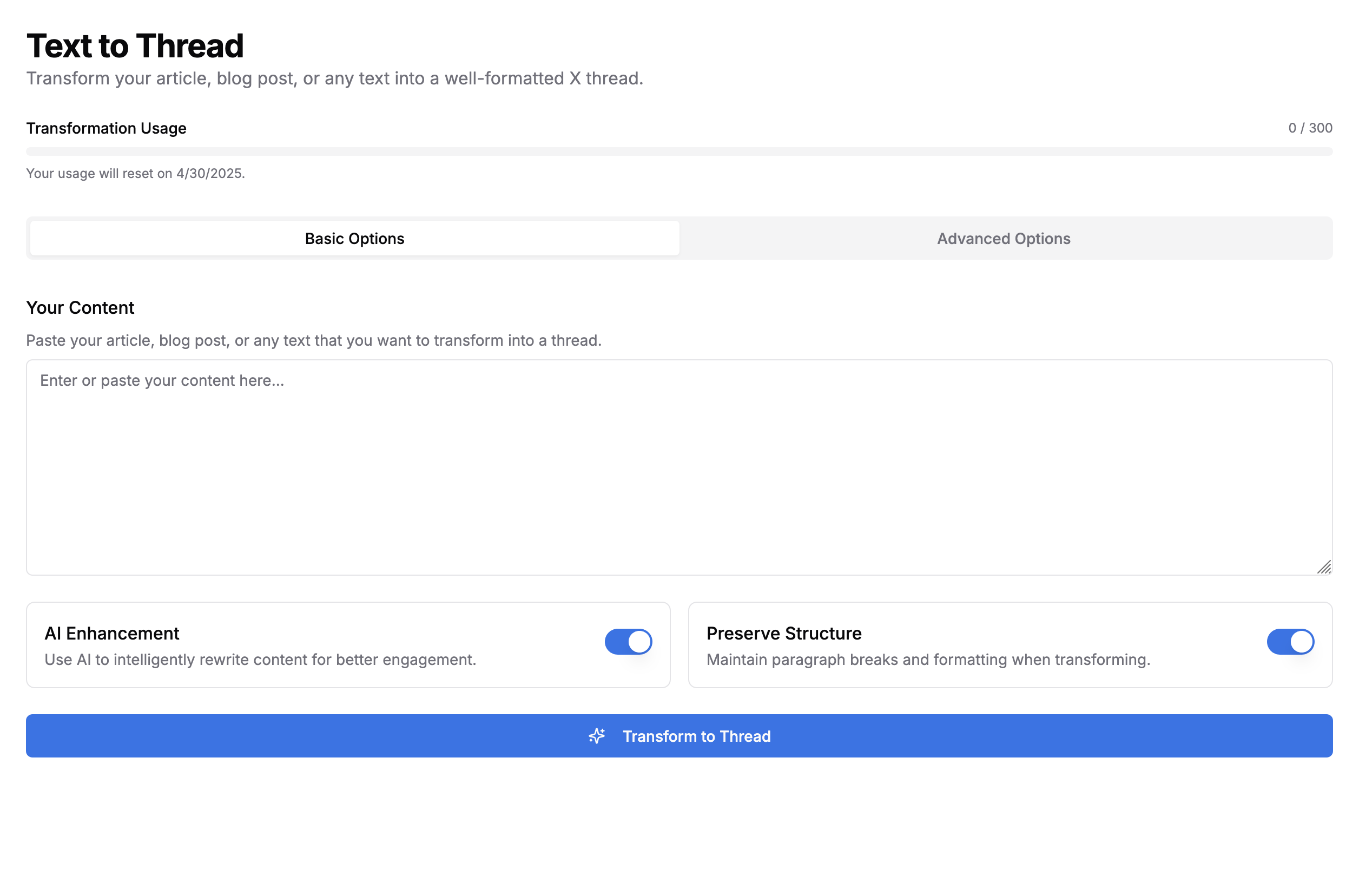
Task: Click the Transformation Usage progress bar
Action: tap(678, 151)
